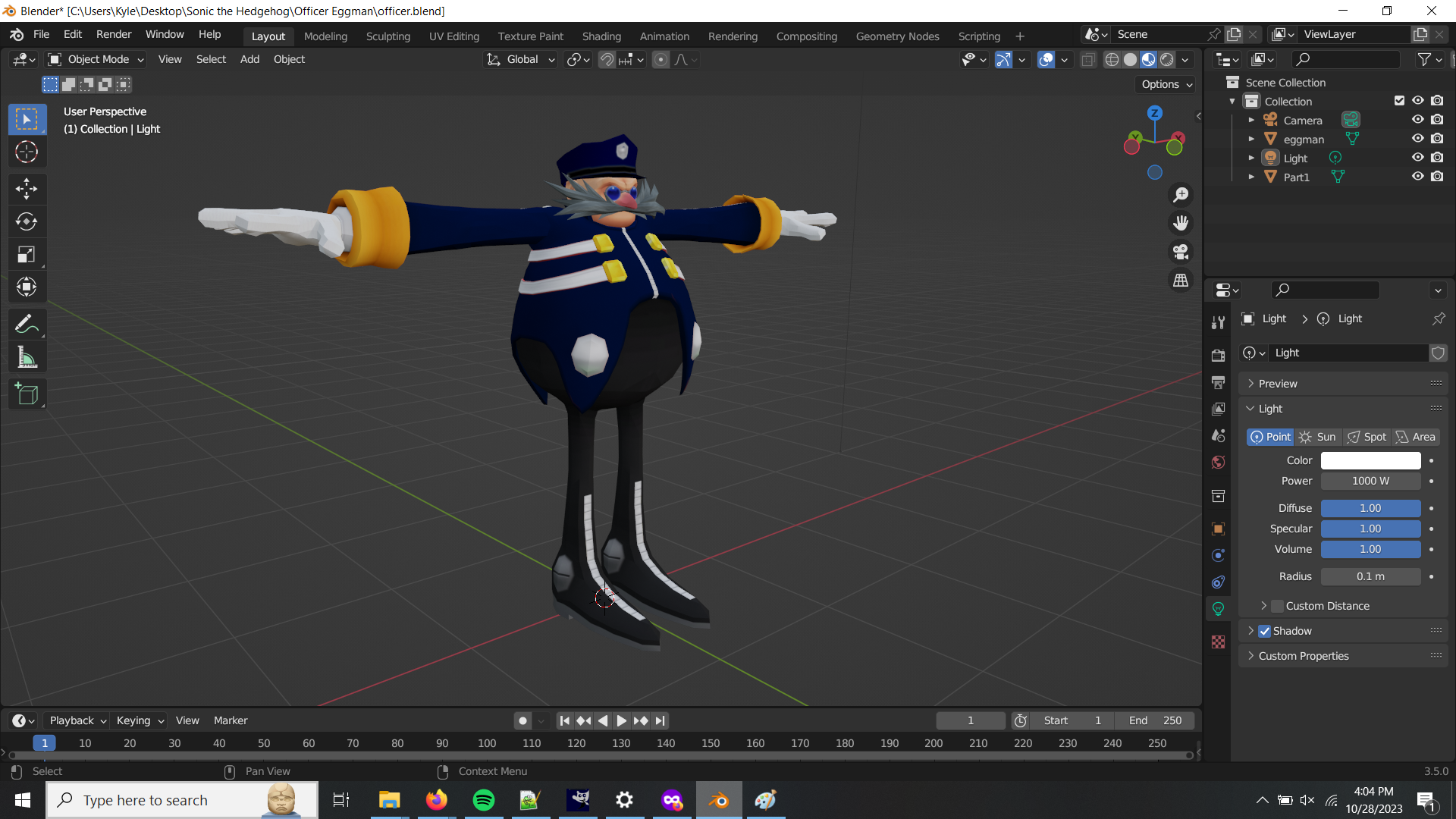This screenshot has width=1456, height=819.
Task: Hide the Camera object in viewport
Action: [x=1417, y=120]
